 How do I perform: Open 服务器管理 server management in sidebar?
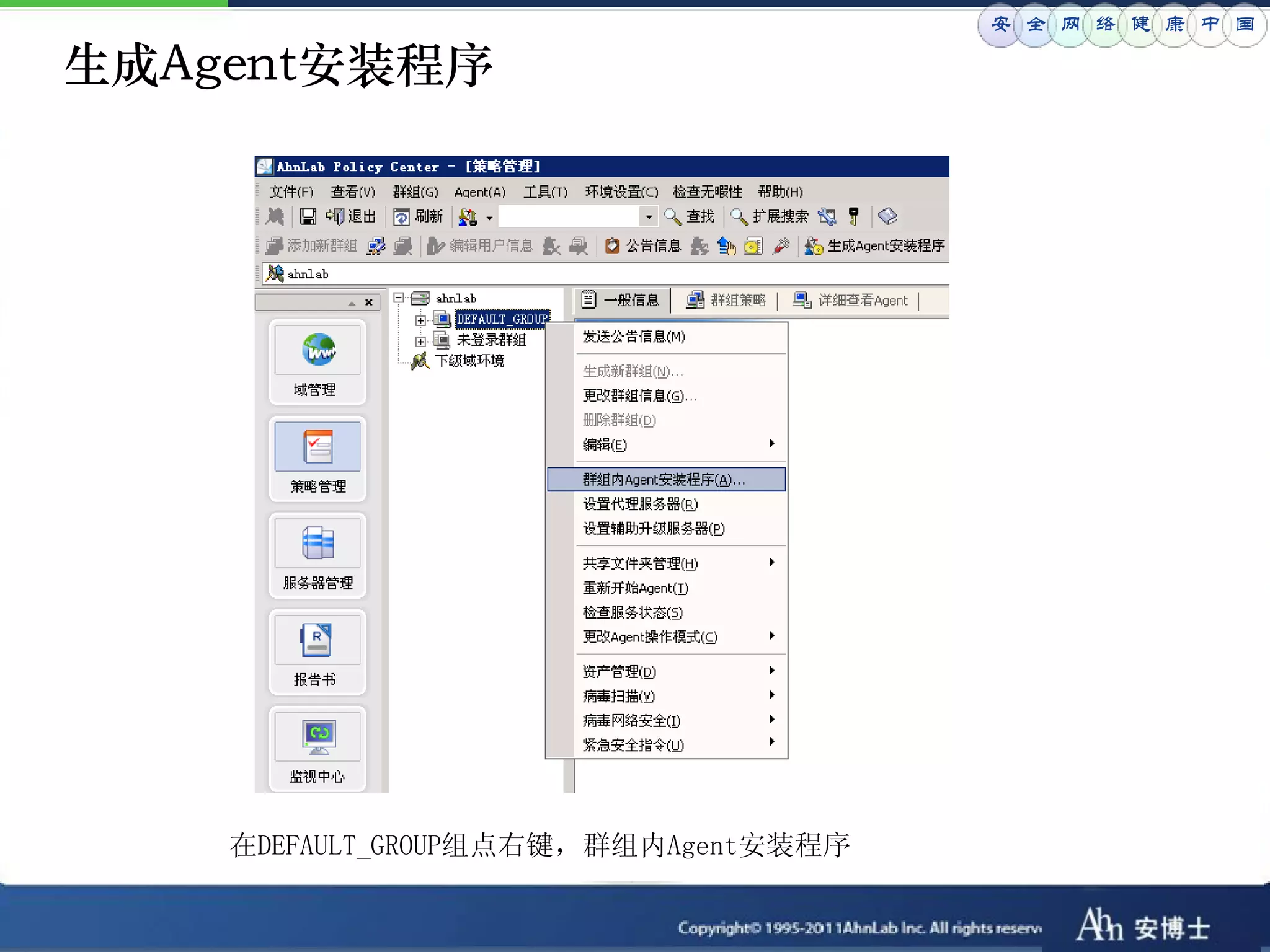point(317,555)
